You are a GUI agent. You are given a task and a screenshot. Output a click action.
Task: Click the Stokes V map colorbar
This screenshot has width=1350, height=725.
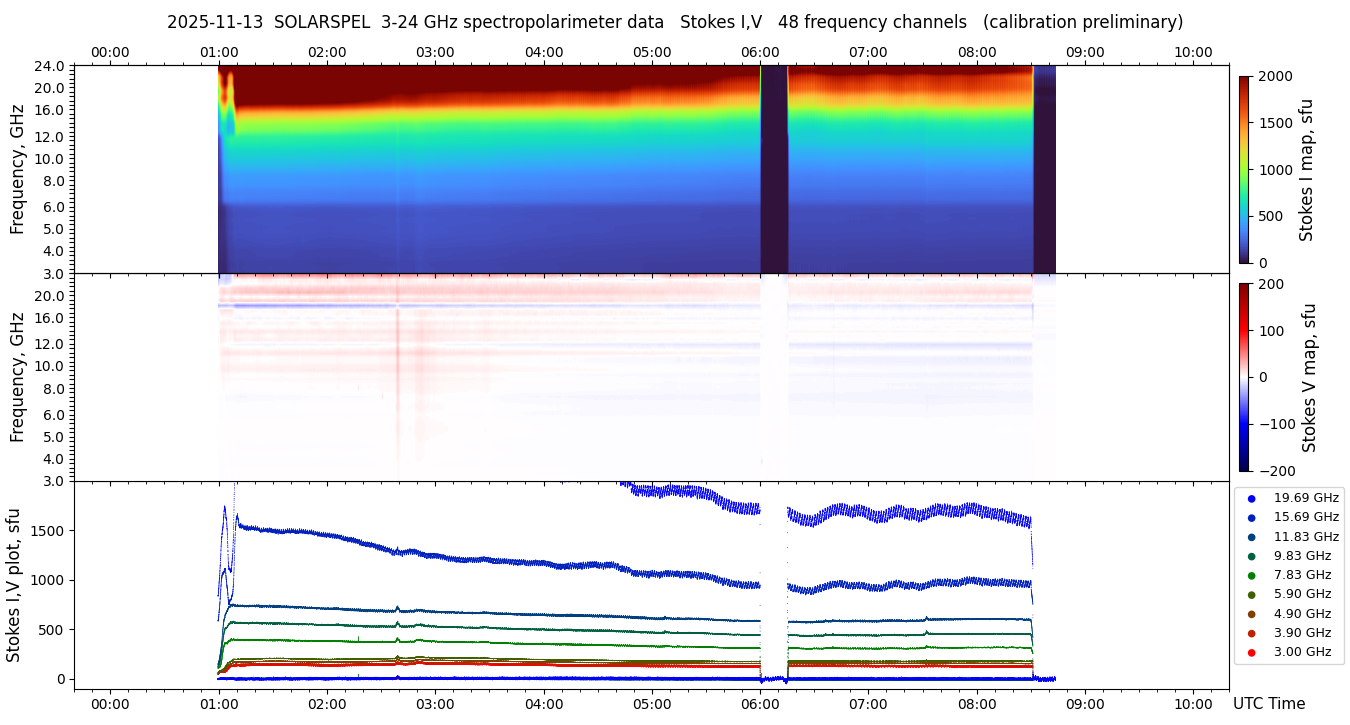pyautogui.click(x=1244, y=377)
